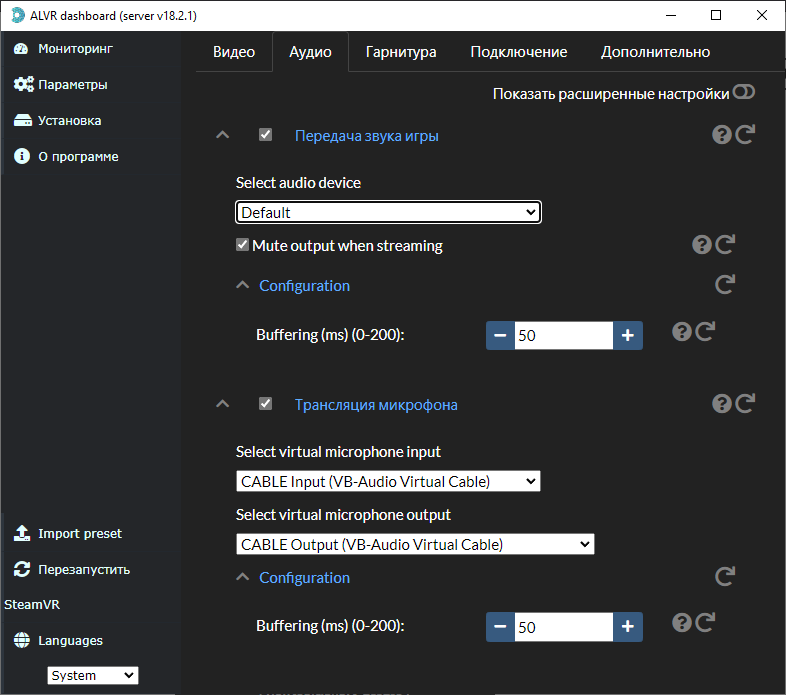
Task: Reset microphone Configuration section
Action: click(x=725, y=576)
